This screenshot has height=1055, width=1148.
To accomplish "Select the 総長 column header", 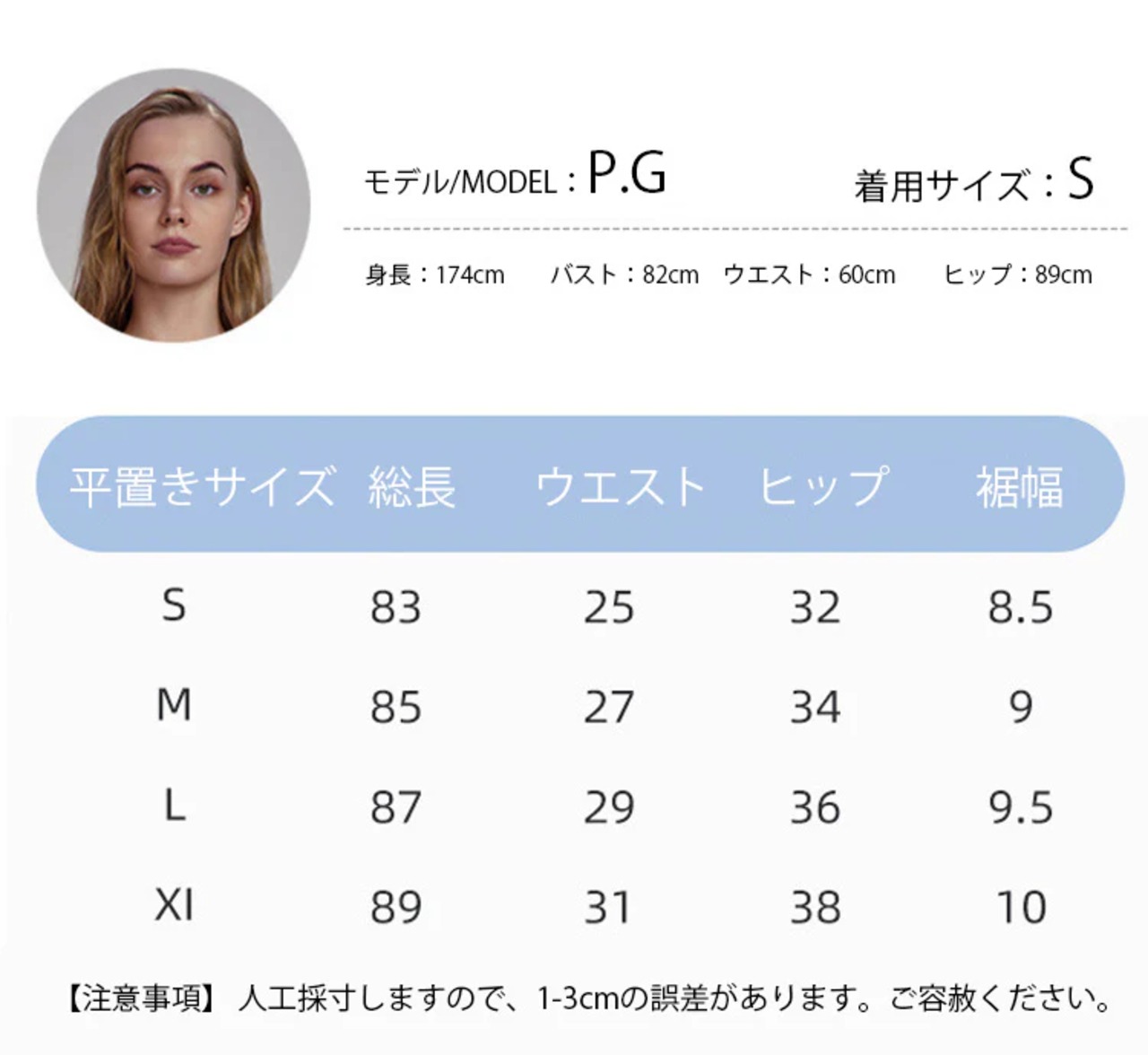I will coord(412,486).
